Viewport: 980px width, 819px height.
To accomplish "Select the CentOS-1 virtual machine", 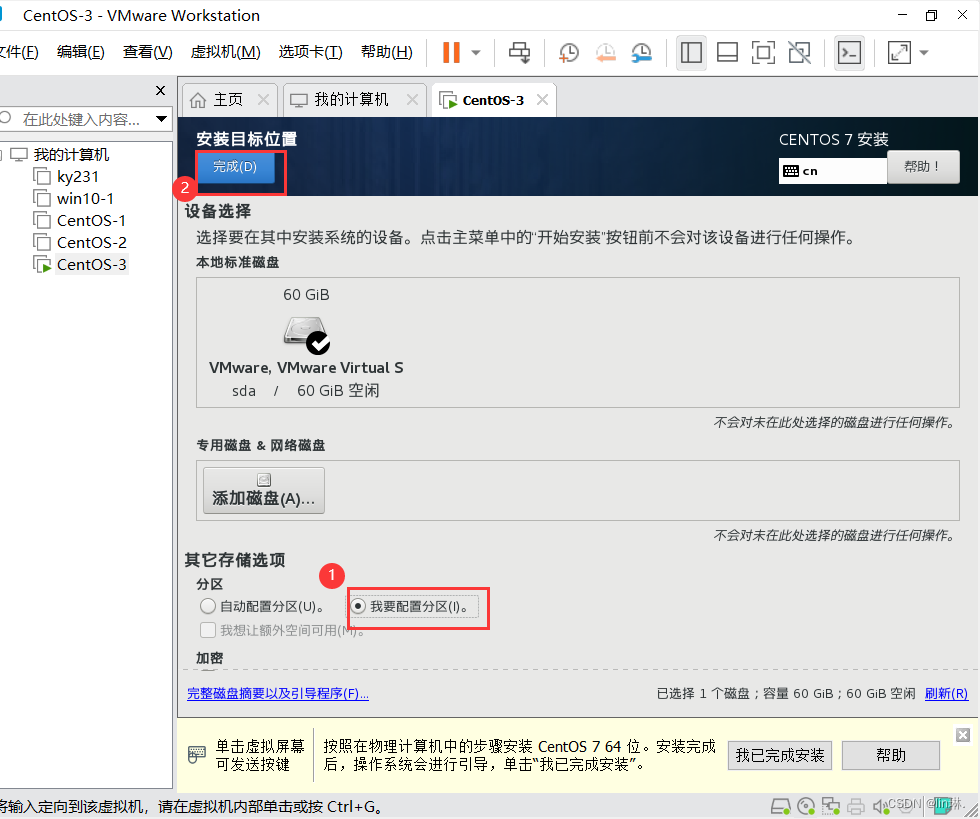I will coord(91,221).
